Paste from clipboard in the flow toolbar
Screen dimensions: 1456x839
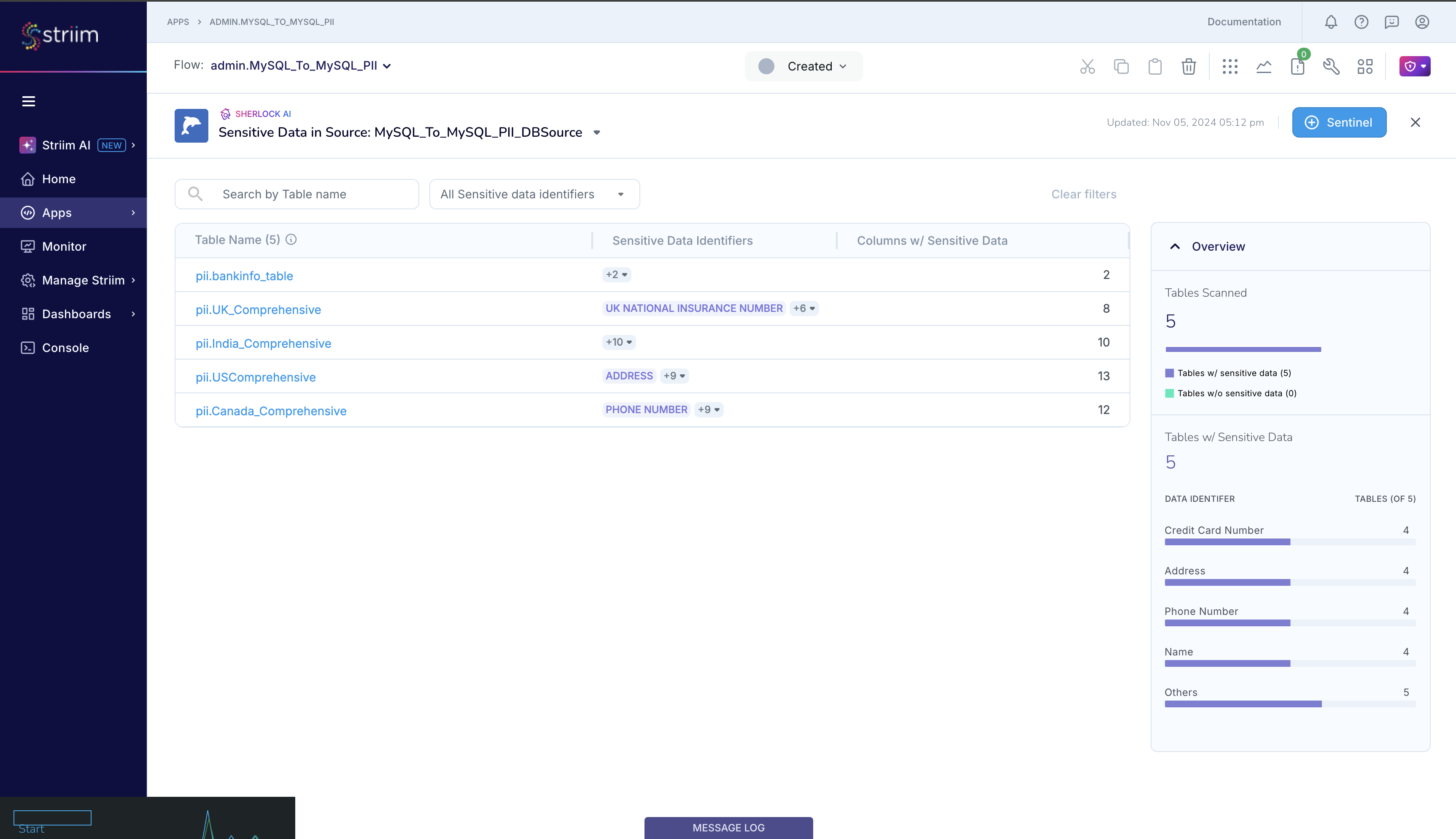1155,66
